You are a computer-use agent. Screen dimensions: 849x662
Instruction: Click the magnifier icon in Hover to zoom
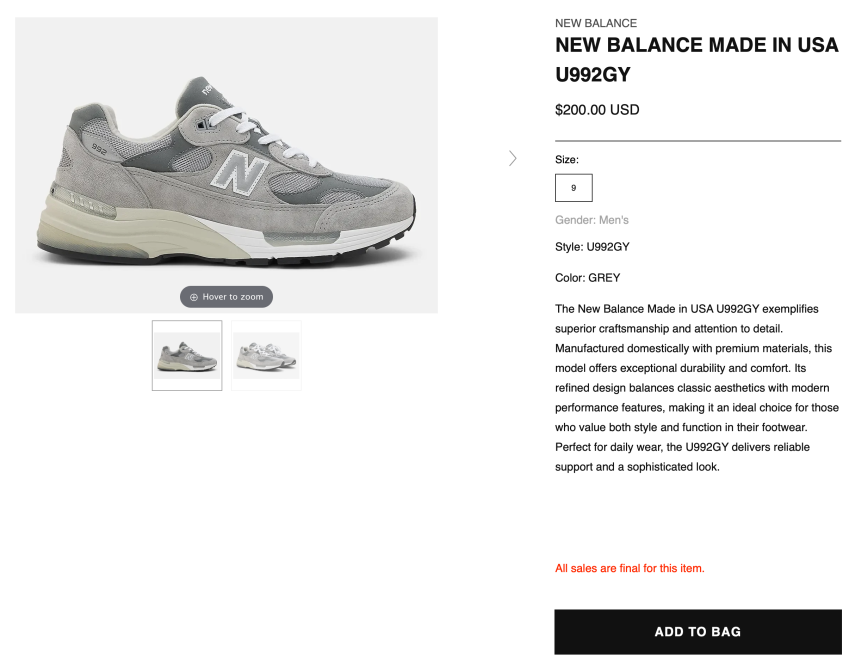[194, 297]
